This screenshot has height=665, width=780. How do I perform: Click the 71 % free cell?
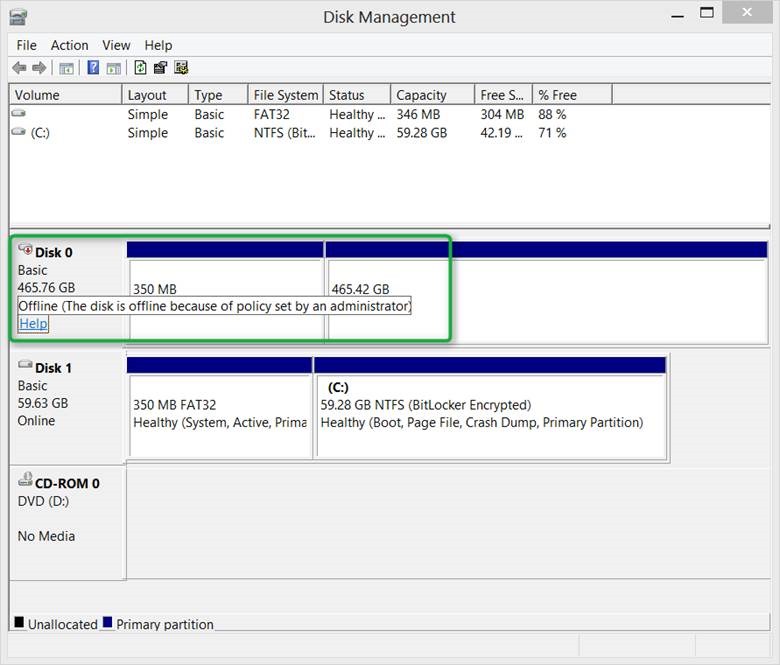tap(552, 133)
